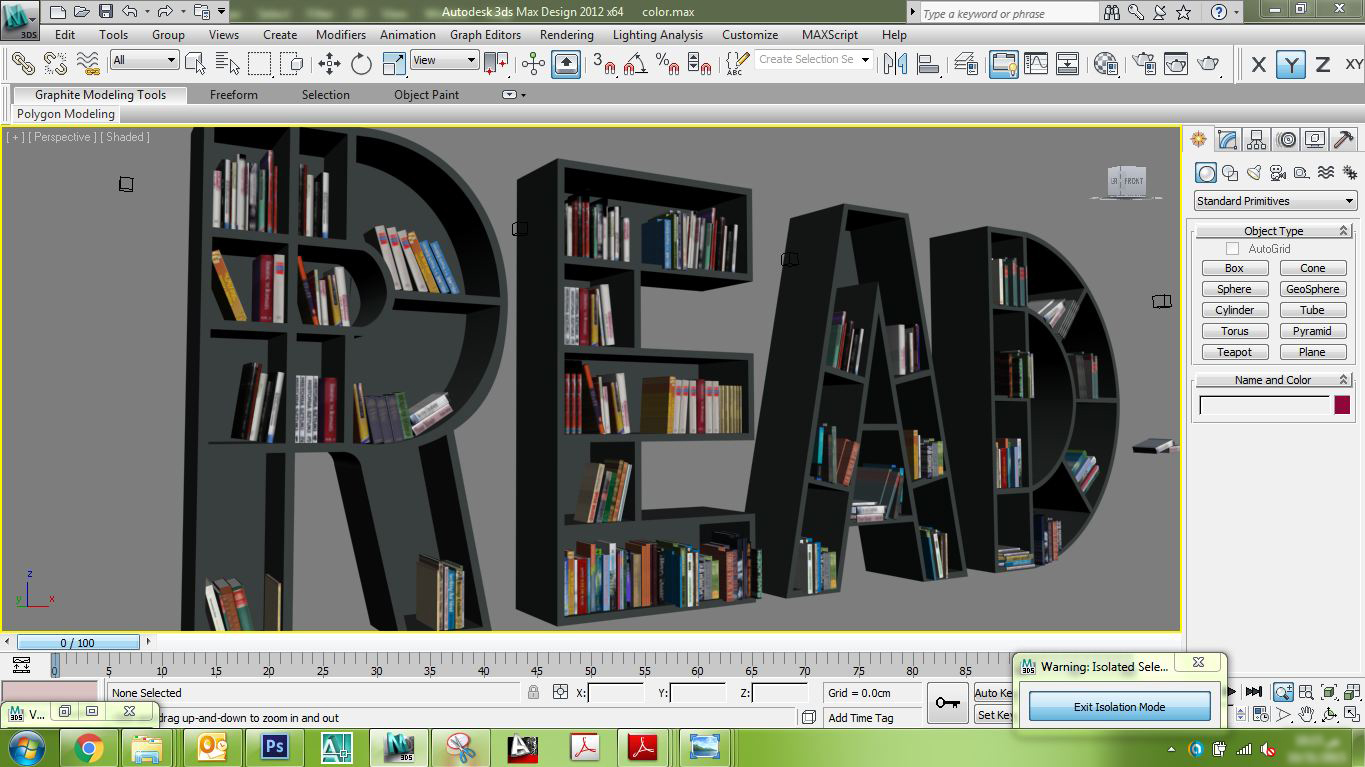Select the Move transform tool
Image resolution: width=1365 pixels, height=767 pixels.
[x=329, y=64]
